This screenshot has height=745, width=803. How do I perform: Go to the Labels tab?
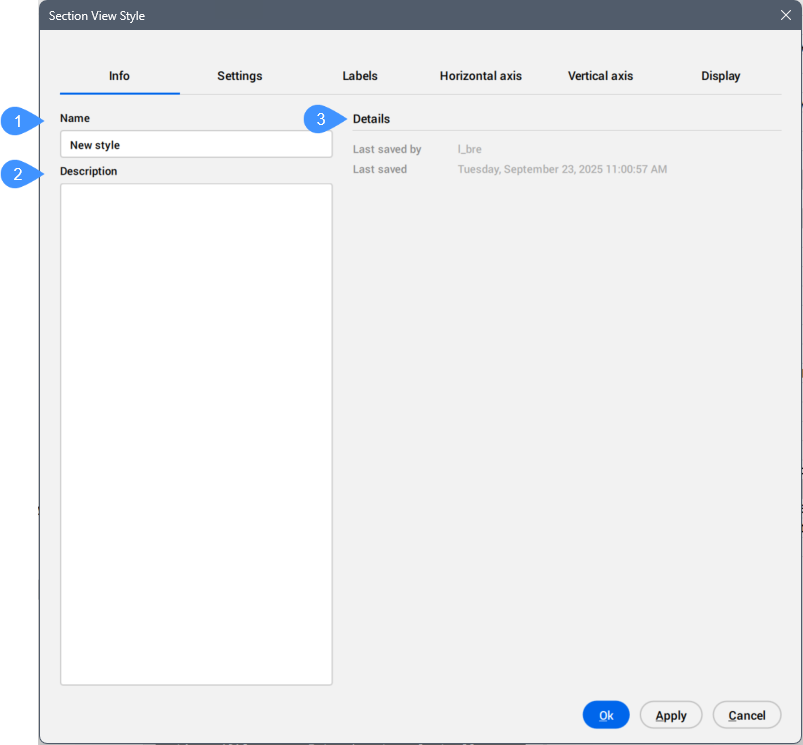tap(360, 76)
